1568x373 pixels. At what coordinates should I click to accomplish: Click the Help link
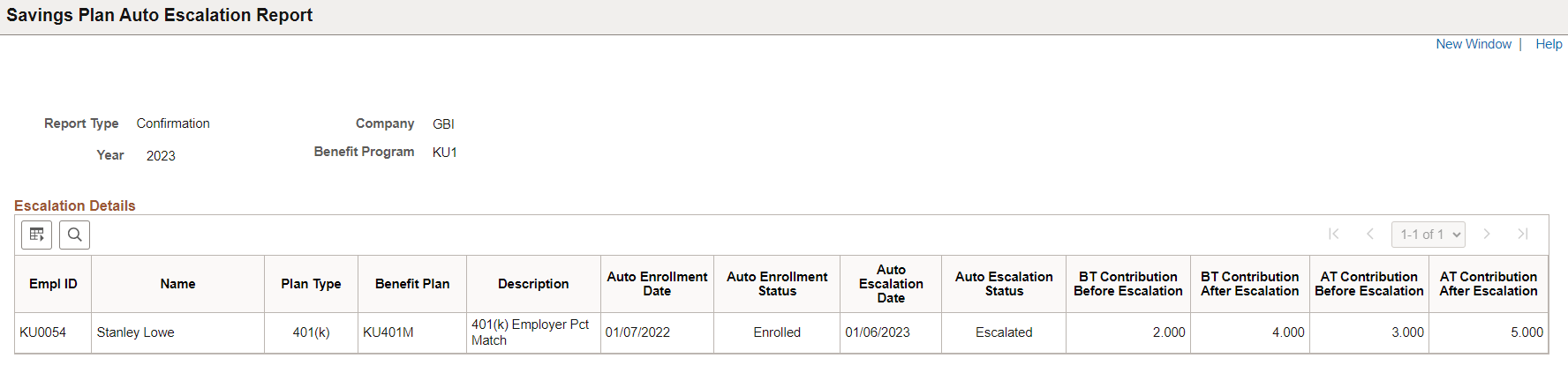(1549, 44)
